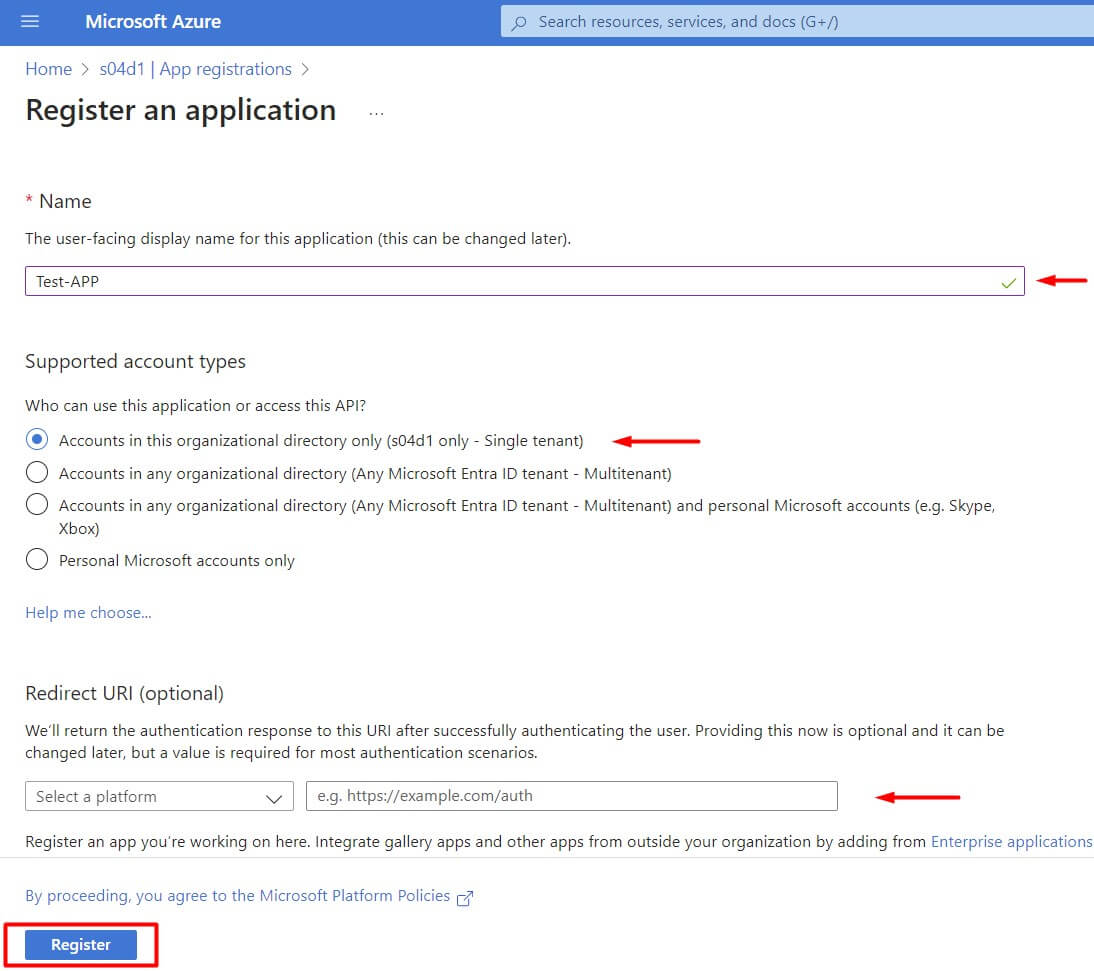Open Enterprise applications link
Viewport: 1094px width, 971px height.
coord(1011,841)
